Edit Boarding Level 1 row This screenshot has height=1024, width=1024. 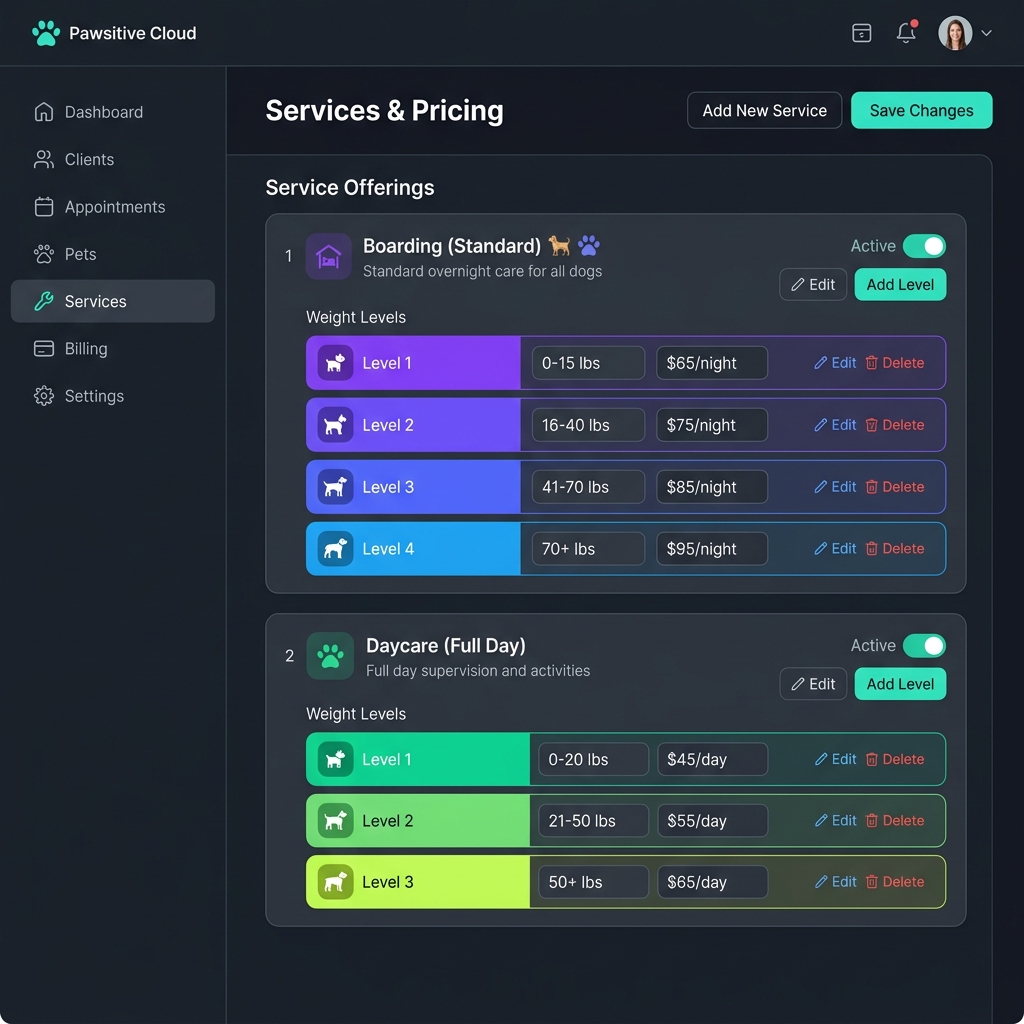pos(835,363)
